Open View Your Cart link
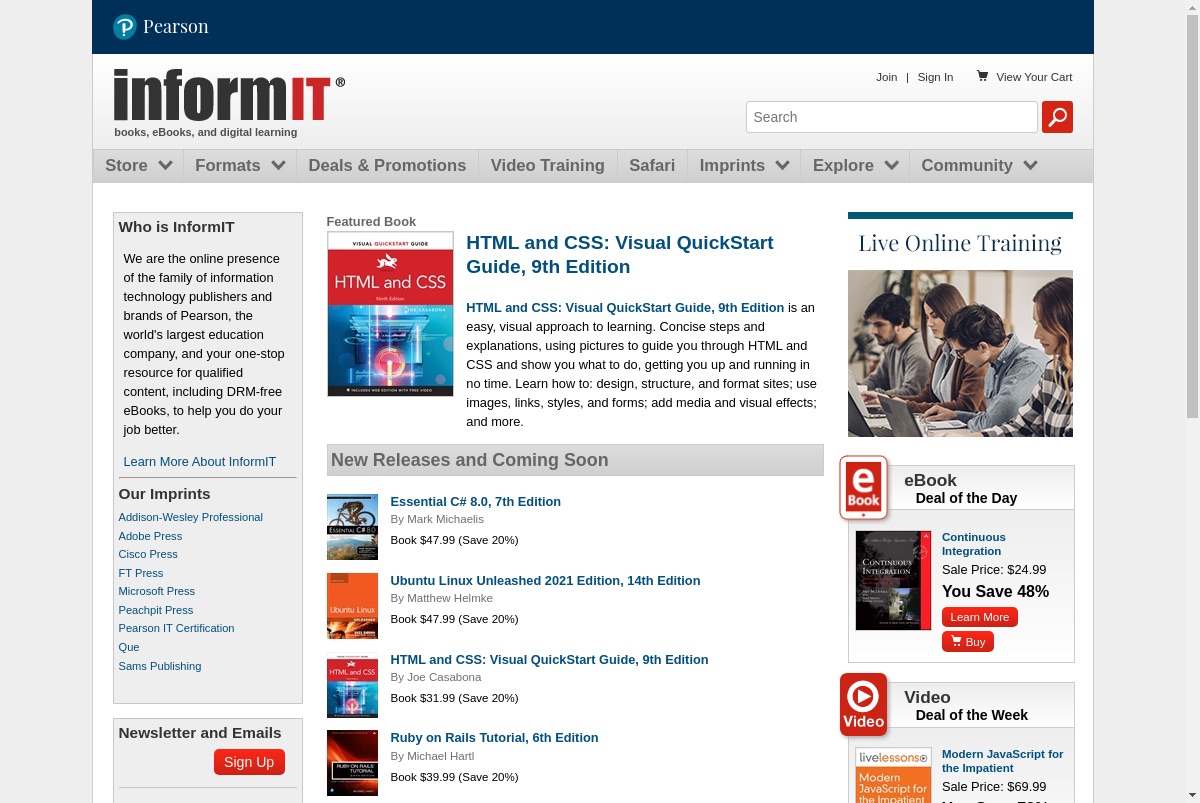 click(1034, 77)
